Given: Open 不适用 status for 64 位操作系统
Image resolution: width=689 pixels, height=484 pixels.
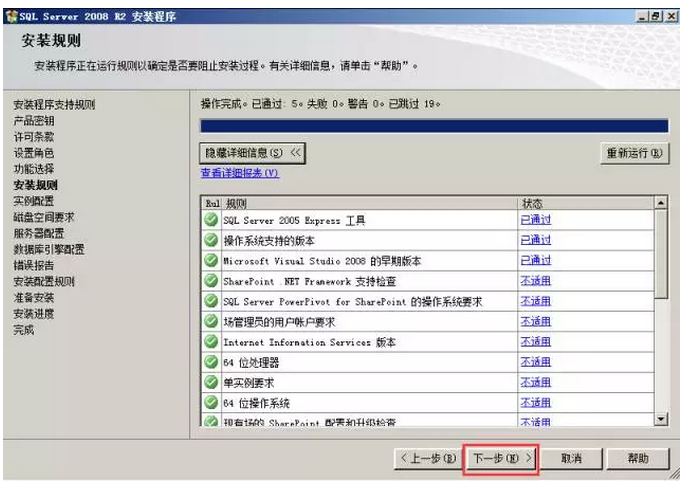Looking at the screenshot, I should click(x=536, y=402).
